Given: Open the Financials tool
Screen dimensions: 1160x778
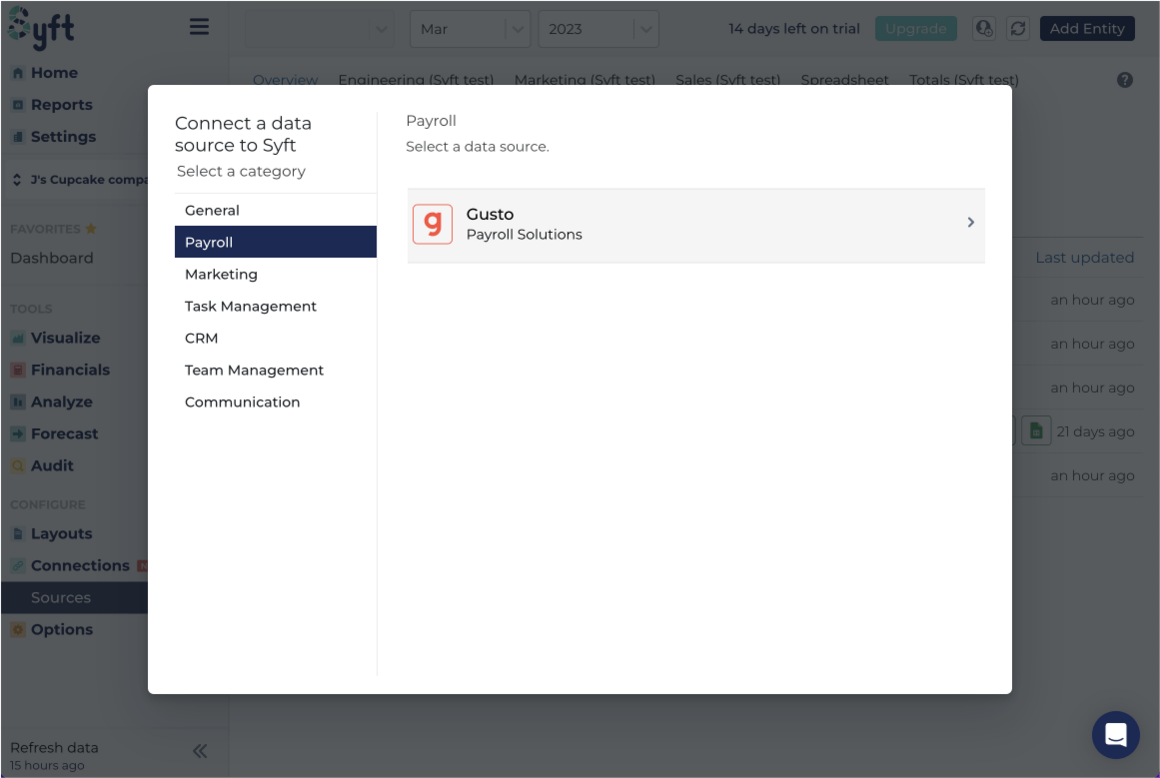Looking at the screenshot, I should point(70,369).
